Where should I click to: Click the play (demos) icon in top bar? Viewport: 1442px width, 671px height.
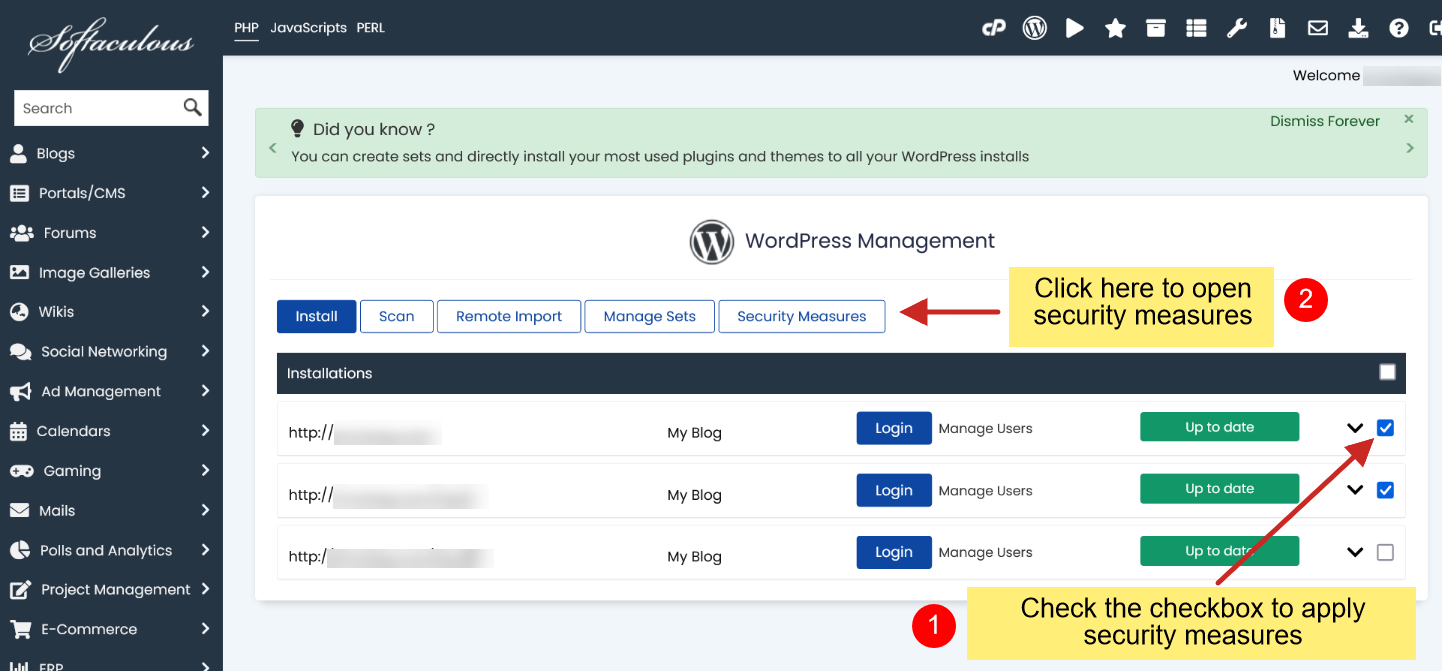(1075, 28)
